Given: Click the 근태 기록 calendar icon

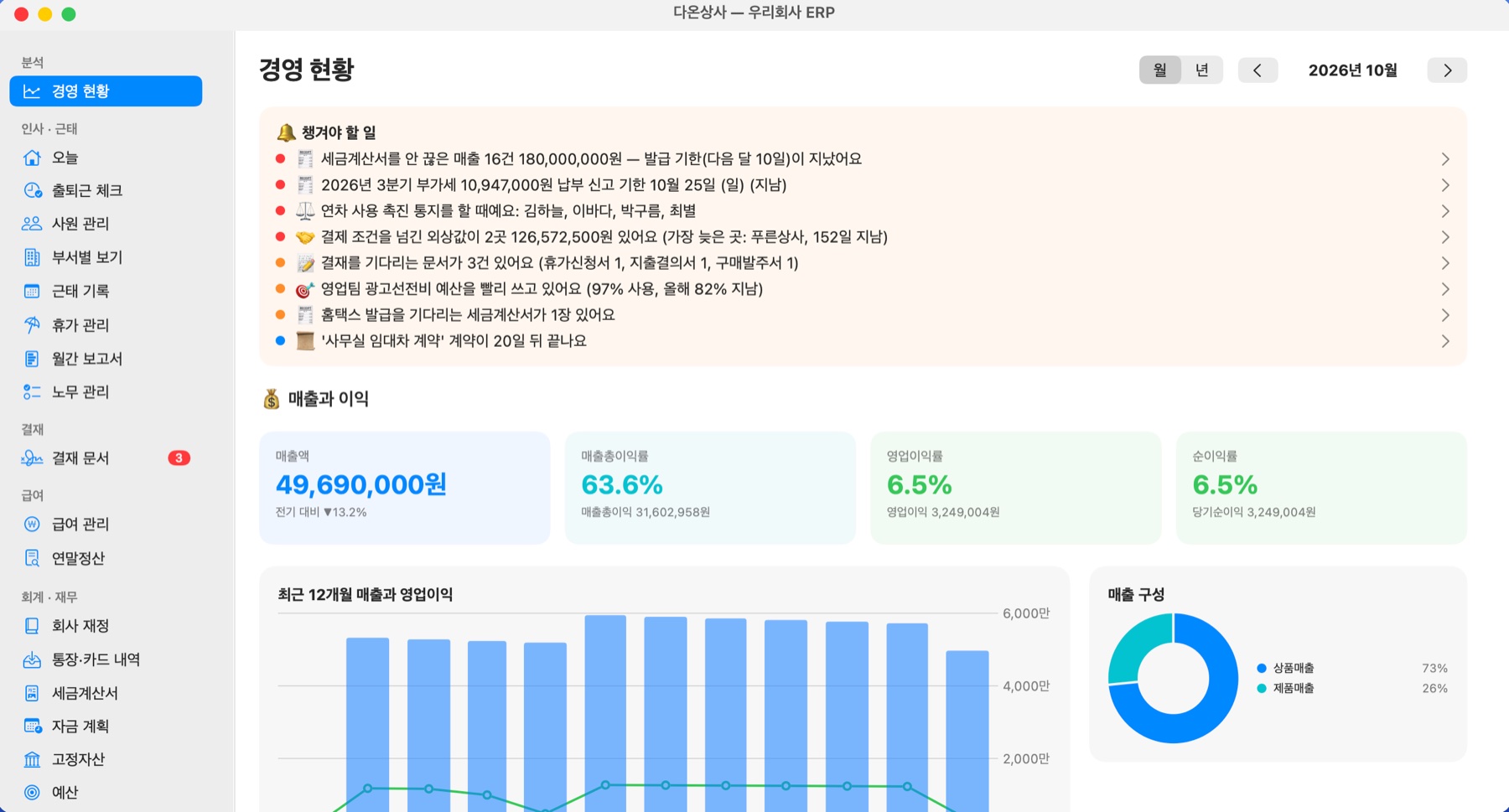Looking at the screenshot, I should pos(32,291).
